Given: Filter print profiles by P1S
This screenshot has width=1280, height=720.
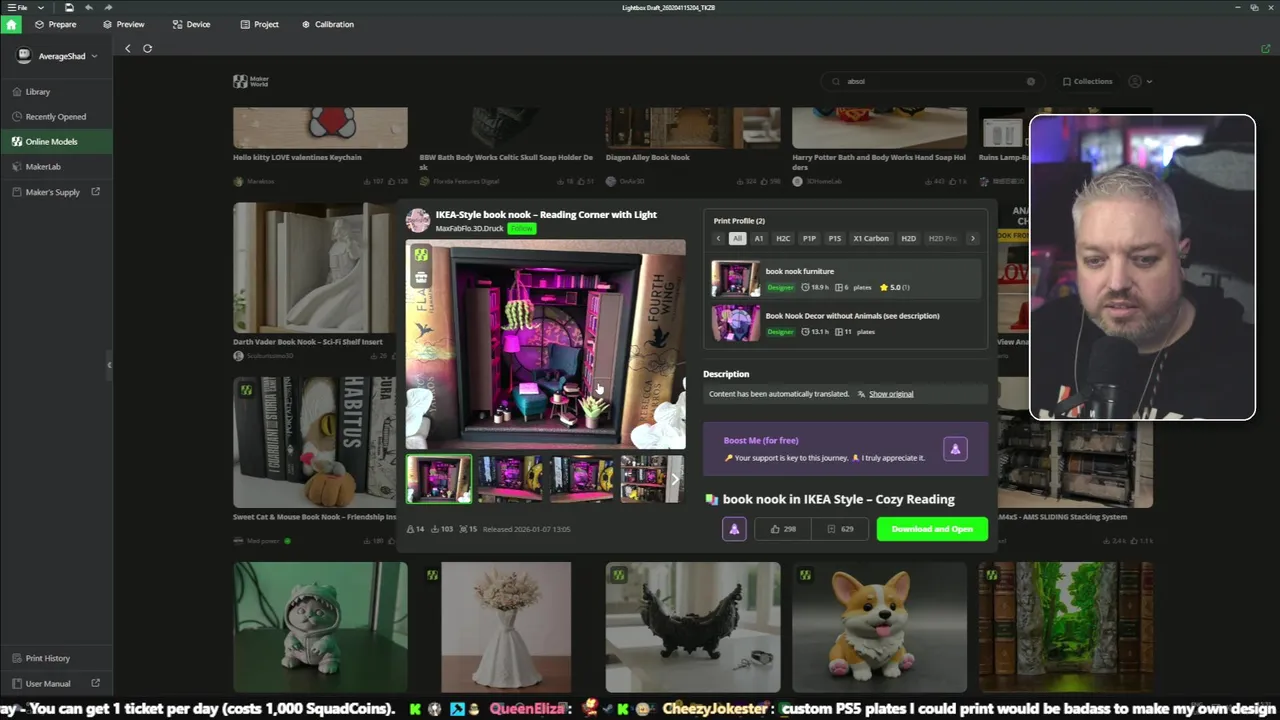Looking at the screenshot, I should click(835, 238).
